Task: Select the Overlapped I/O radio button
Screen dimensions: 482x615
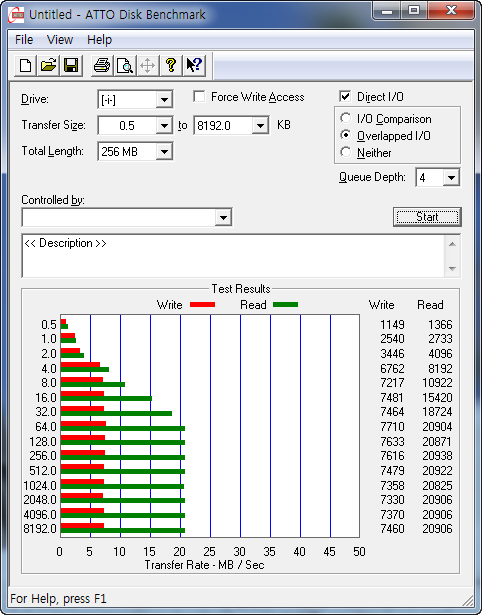Action: point(346,135)
